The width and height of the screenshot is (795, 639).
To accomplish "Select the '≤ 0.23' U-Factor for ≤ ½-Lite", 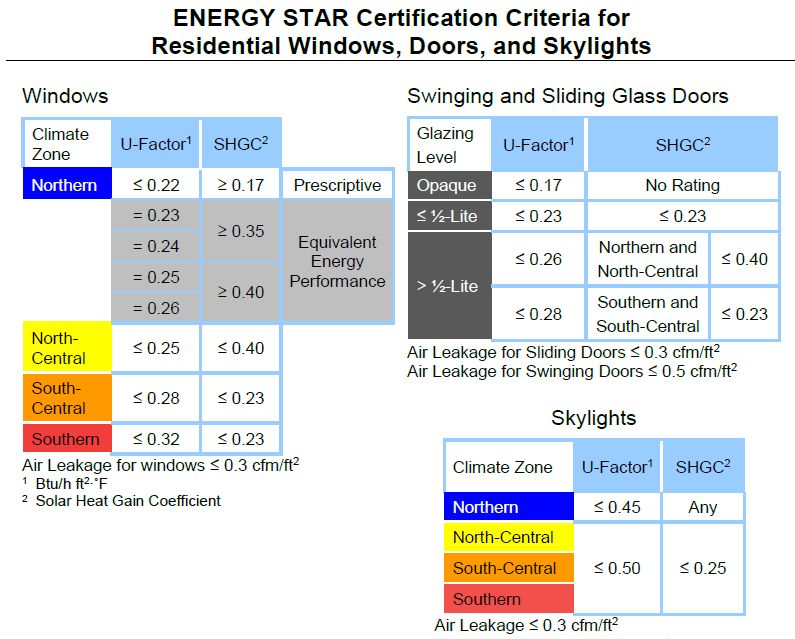I will [538, 216].
